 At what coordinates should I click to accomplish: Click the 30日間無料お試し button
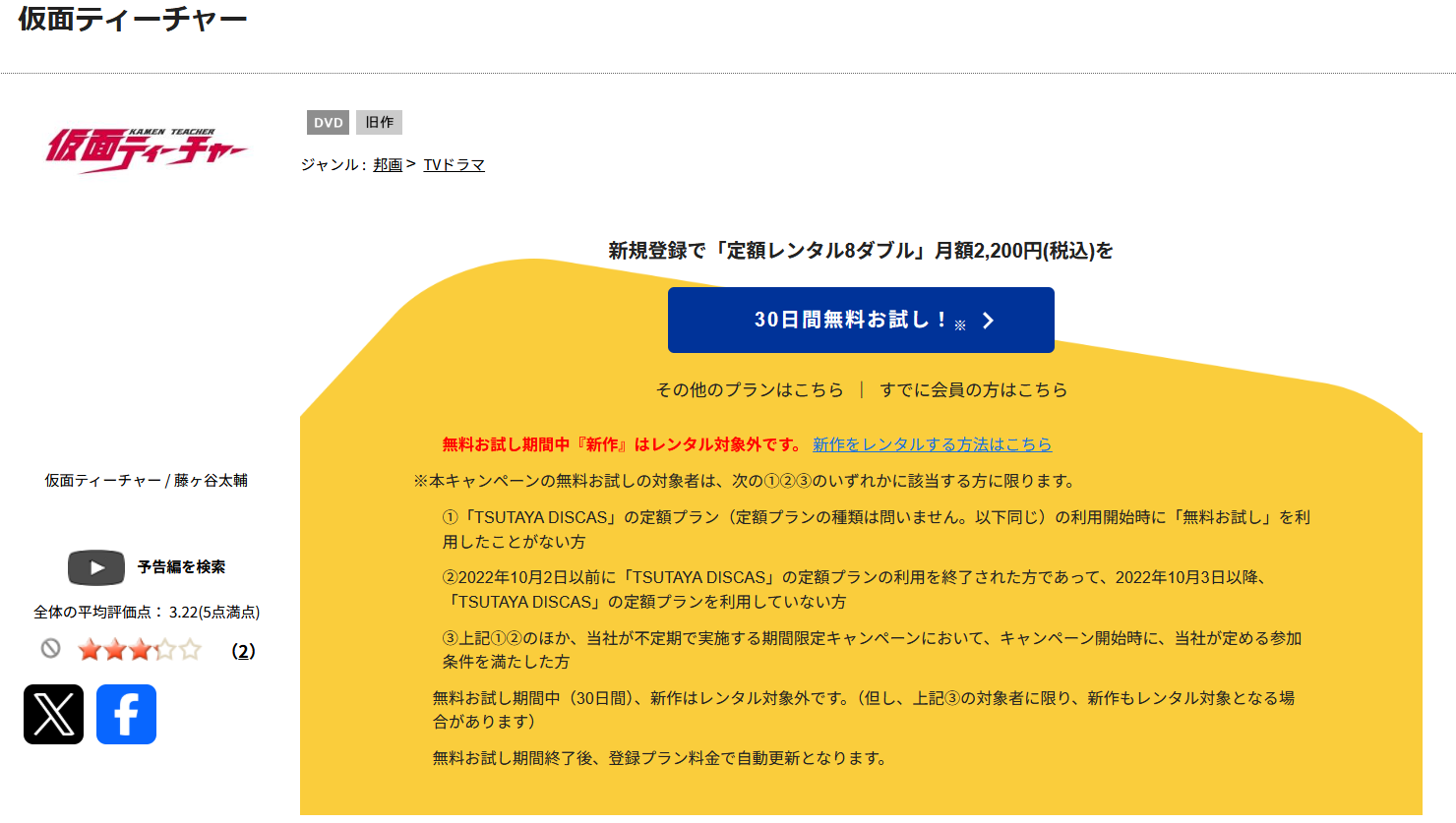pyautogui.click(x=861, y=320)
